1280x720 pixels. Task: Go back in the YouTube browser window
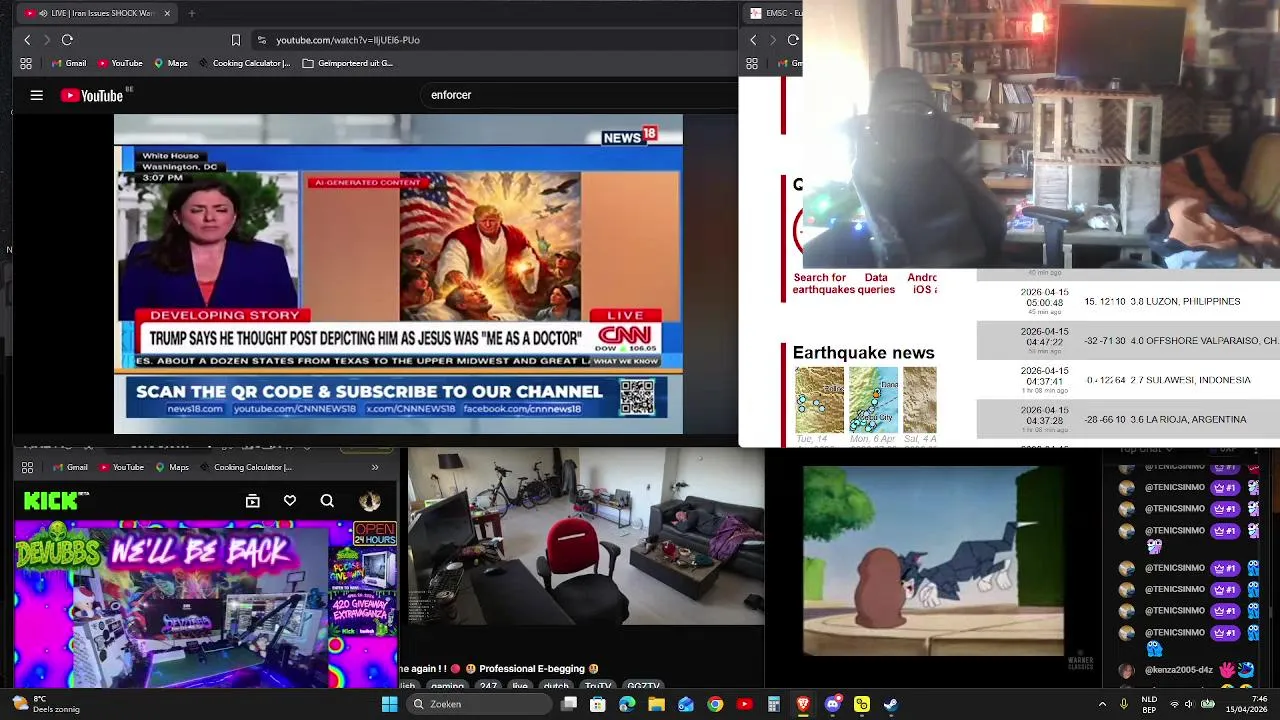27,40
